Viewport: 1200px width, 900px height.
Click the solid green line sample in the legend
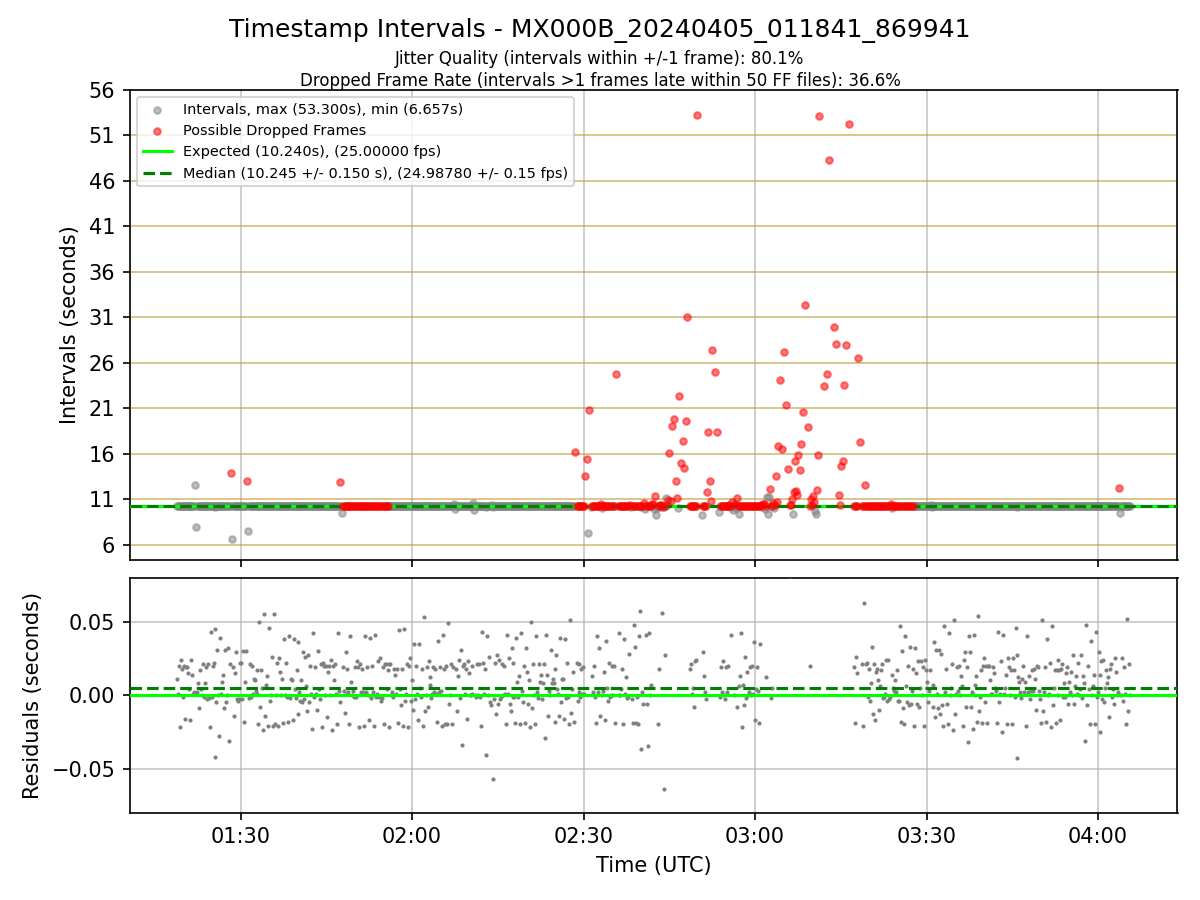pos(157,152)
